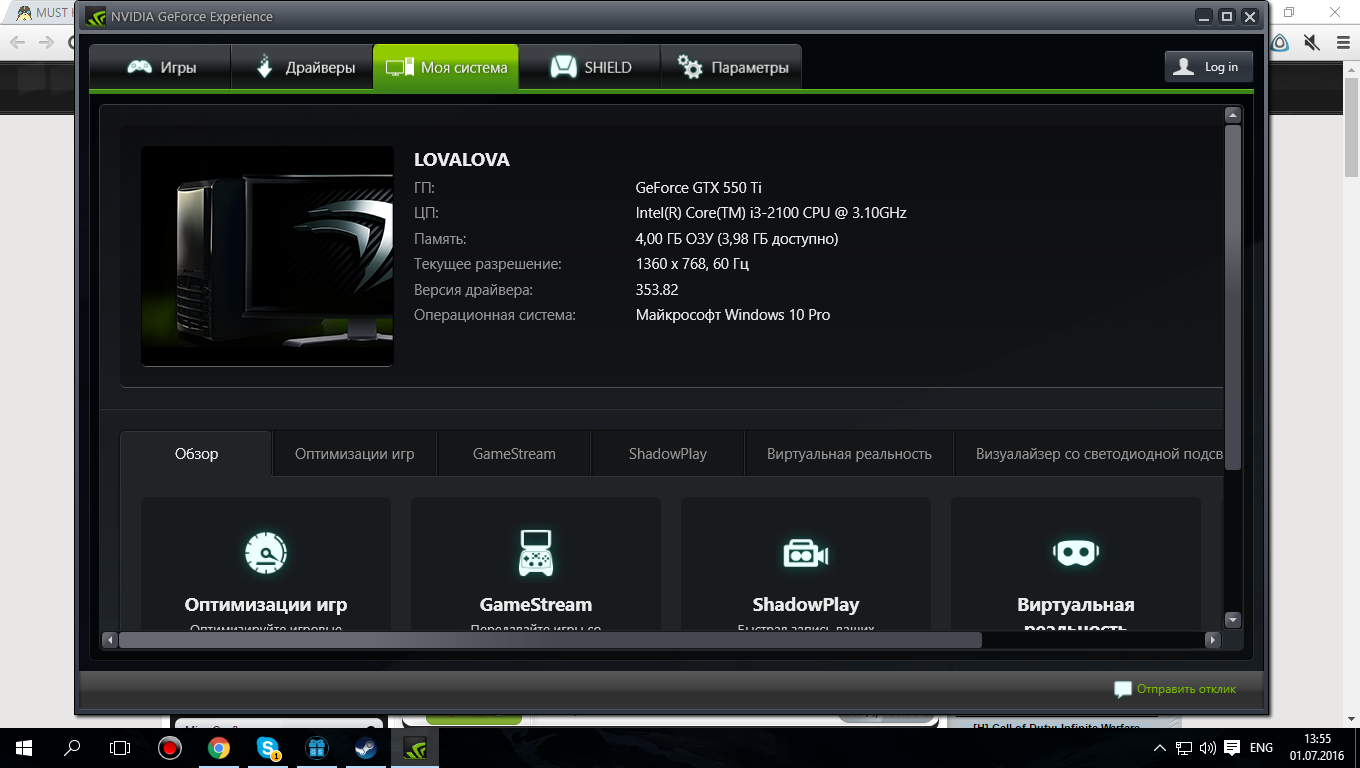Click the 4,00 ГБ ОЗУ memory value
Image resolution: width=1360 pixels, height=768 pixels.
pyautogui.click(x=737, y=239)
